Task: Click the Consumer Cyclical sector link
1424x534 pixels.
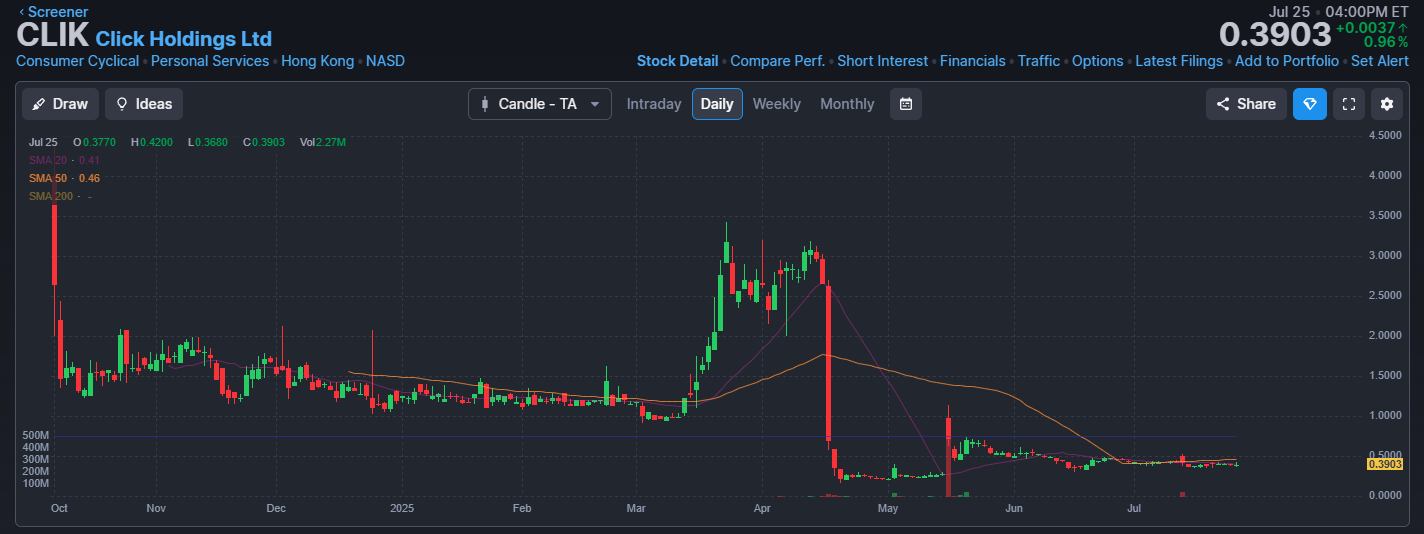Action: (x=77, y=61)
